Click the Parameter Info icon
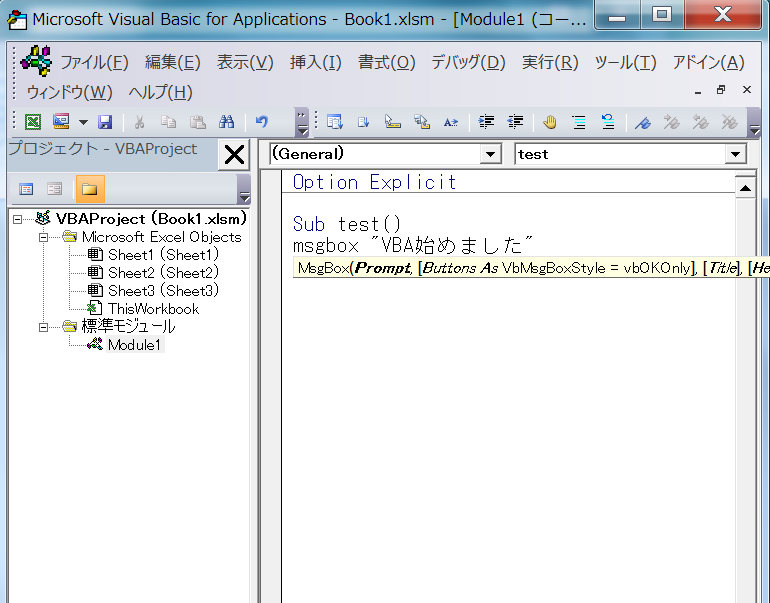 (x=421, y=122)
